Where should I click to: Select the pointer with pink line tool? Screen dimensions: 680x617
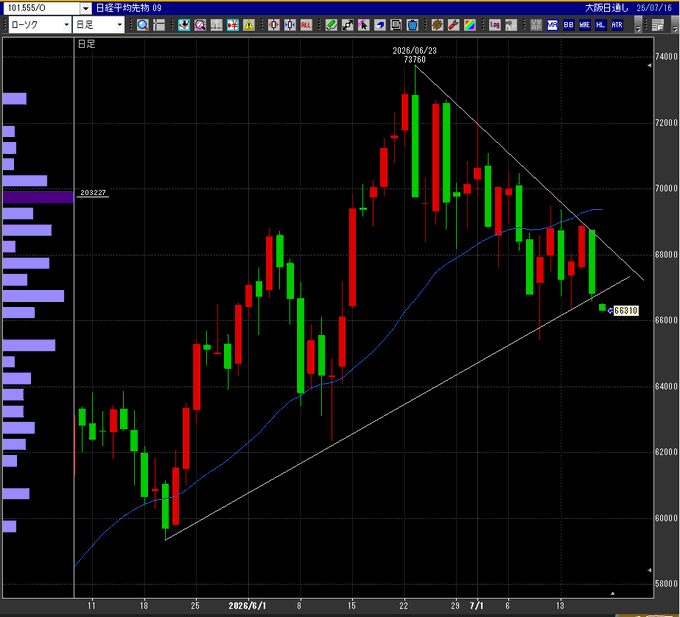click(x=363, y=25)
